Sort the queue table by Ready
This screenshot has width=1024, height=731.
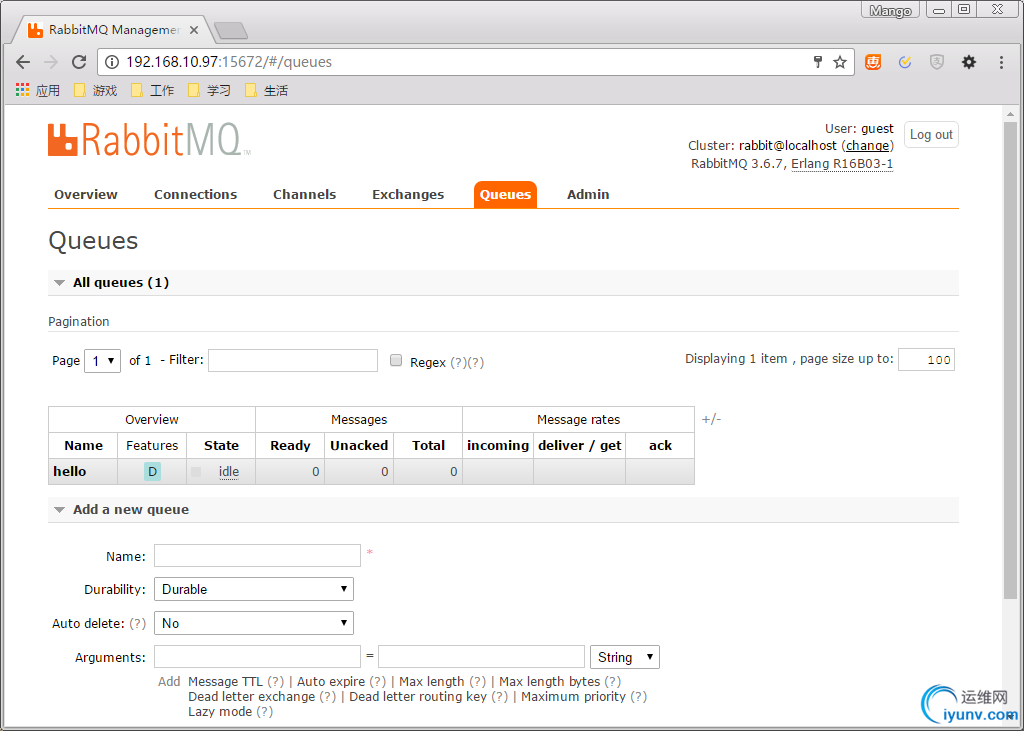coord(291,446)
